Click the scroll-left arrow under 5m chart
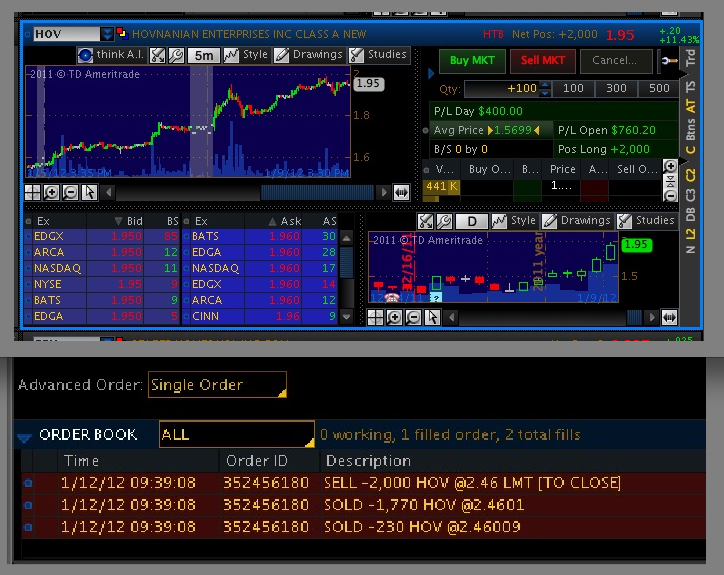Image resolution: width=724 pixels, height=575 pixels. pyautogui.click(x=109, y=192)
